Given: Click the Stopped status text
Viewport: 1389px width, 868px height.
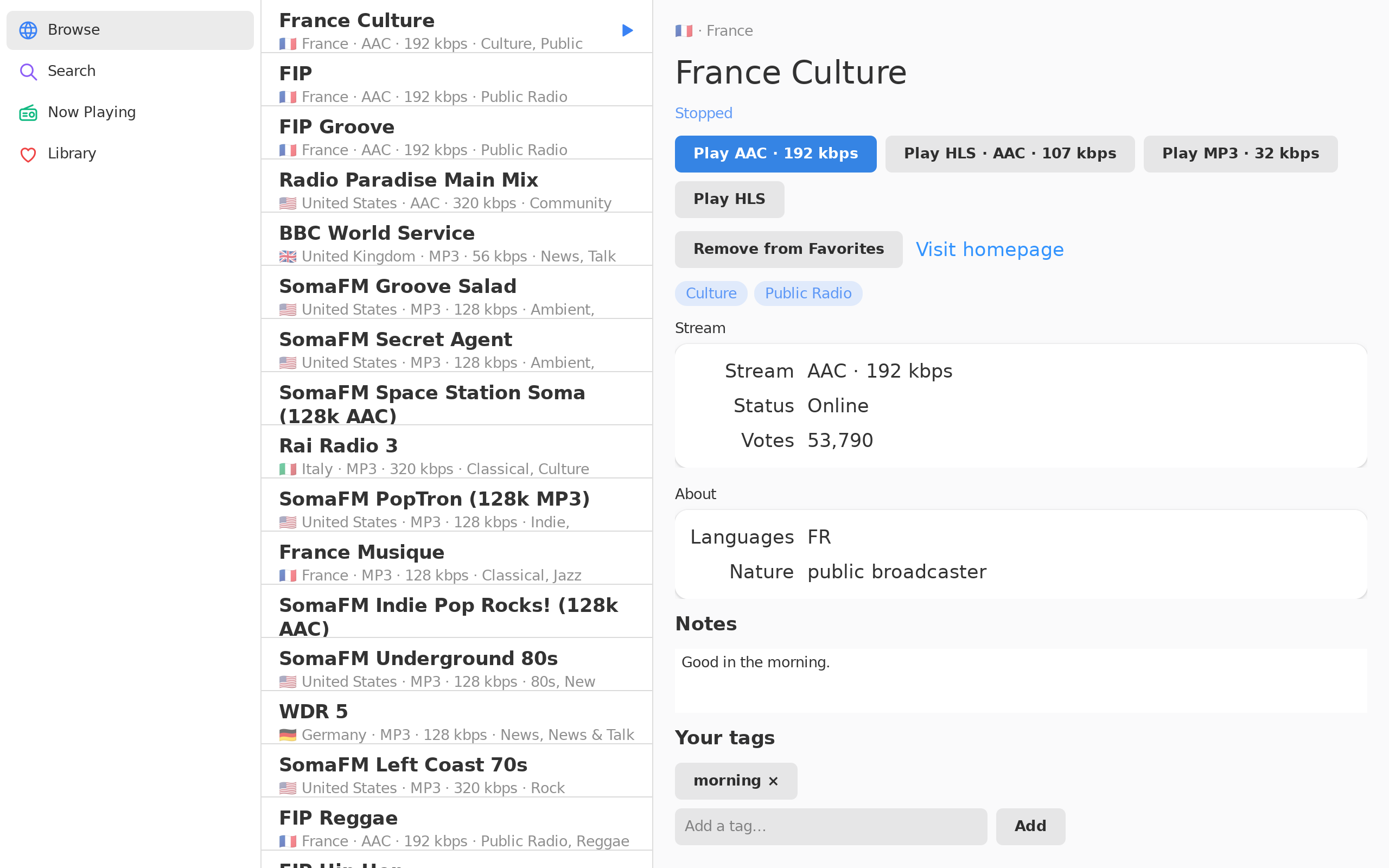Looking at the screenshot, I should point(704,114).
